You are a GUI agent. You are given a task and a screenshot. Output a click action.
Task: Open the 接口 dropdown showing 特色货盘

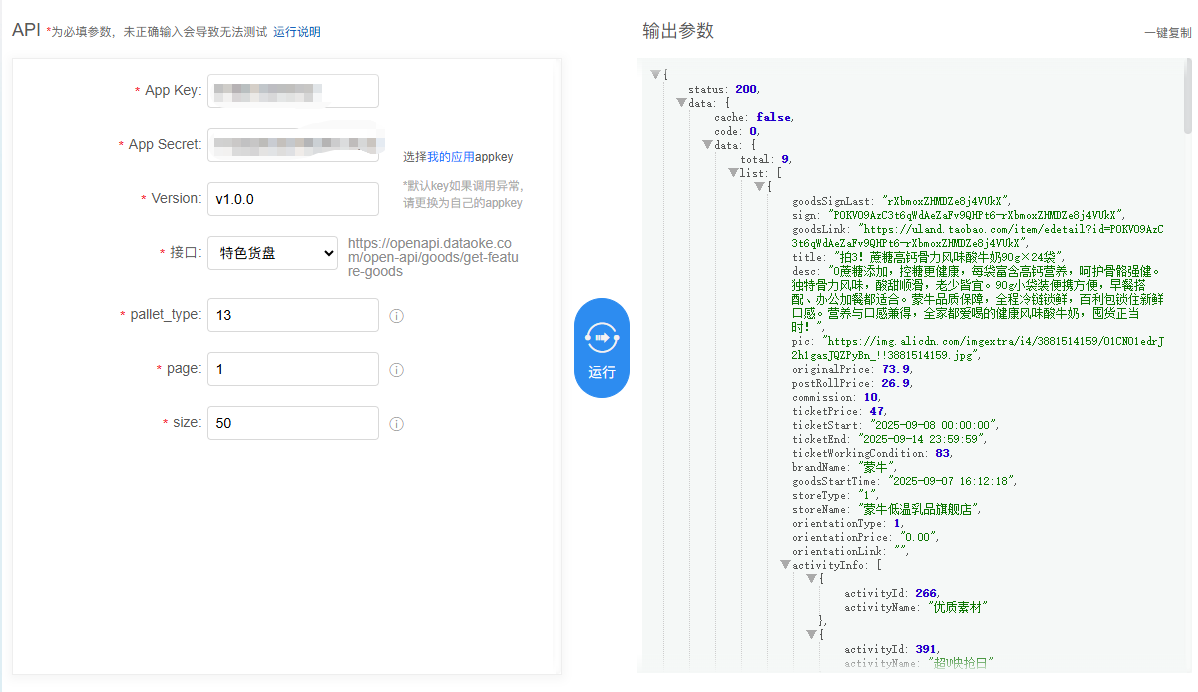click(273, 253)
